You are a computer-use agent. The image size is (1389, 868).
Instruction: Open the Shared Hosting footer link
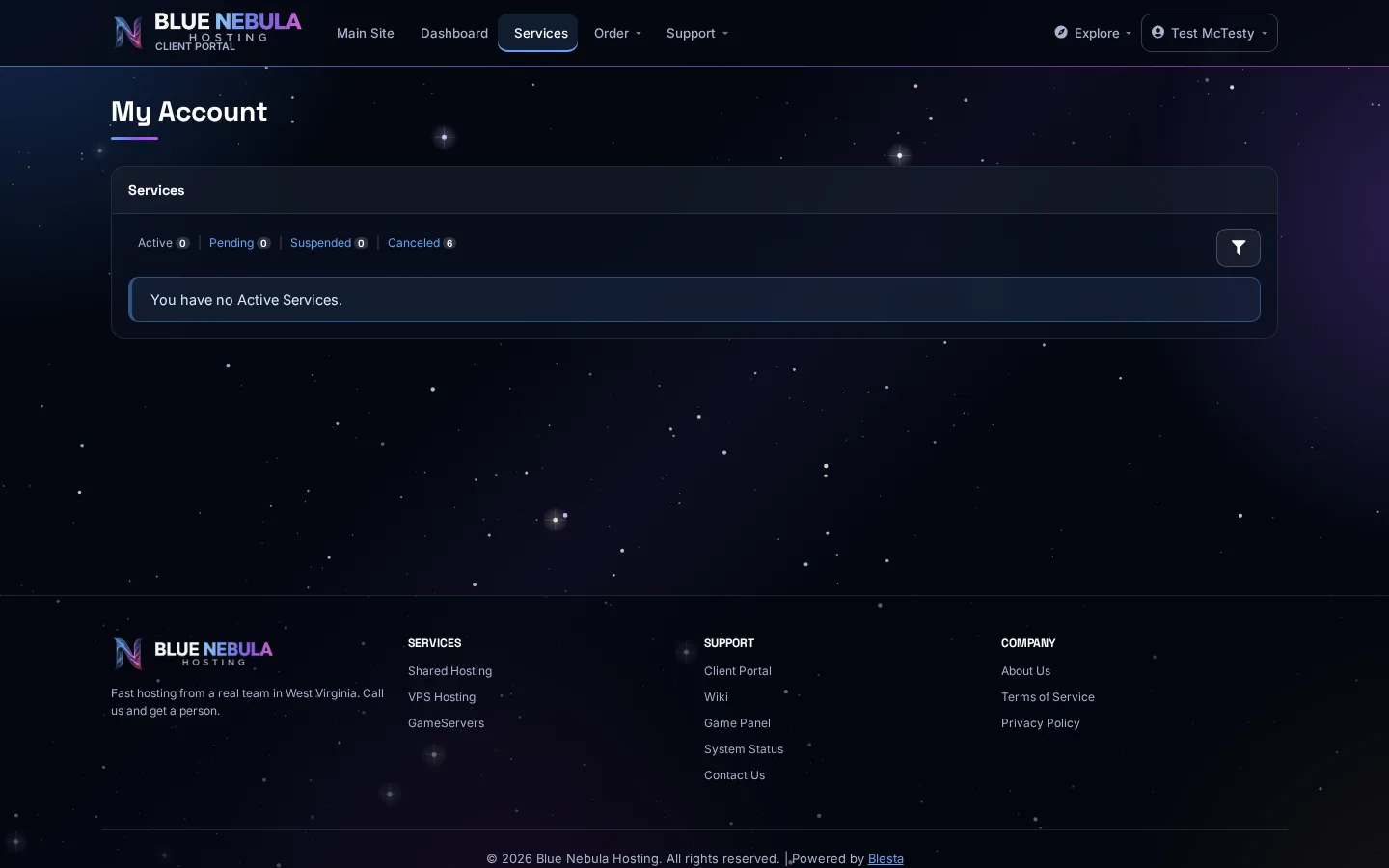(x=449, y=671)
